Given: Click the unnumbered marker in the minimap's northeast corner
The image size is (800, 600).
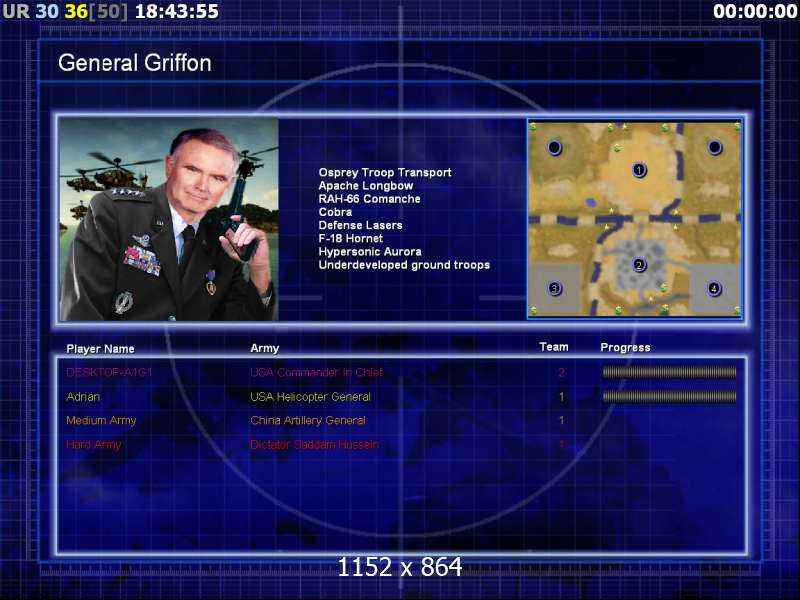Looking at the screenshot, I should pyautogui.click(x=714, y=147).
